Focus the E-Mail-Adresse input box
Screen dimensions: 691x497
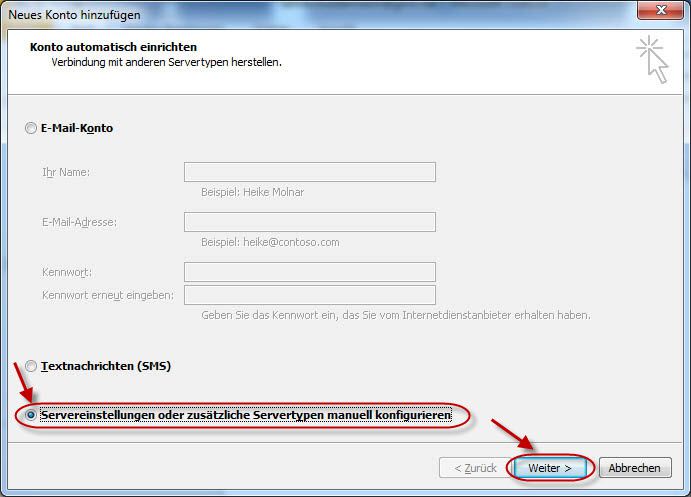[x=310, y=222]
